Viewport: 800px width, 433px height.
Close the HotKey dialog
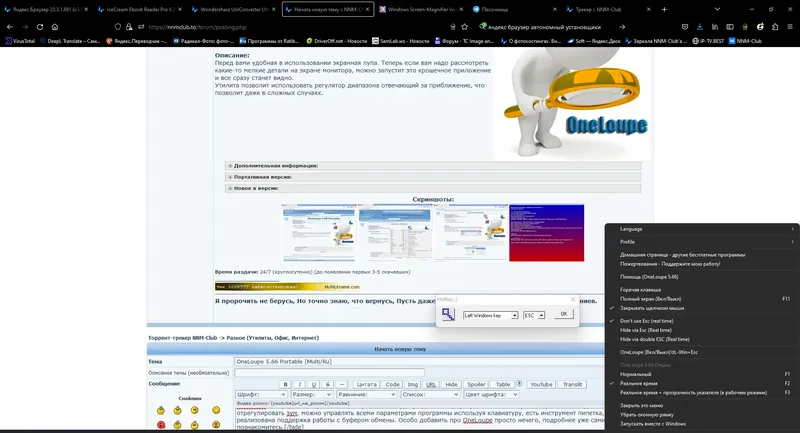click(573, 299)
